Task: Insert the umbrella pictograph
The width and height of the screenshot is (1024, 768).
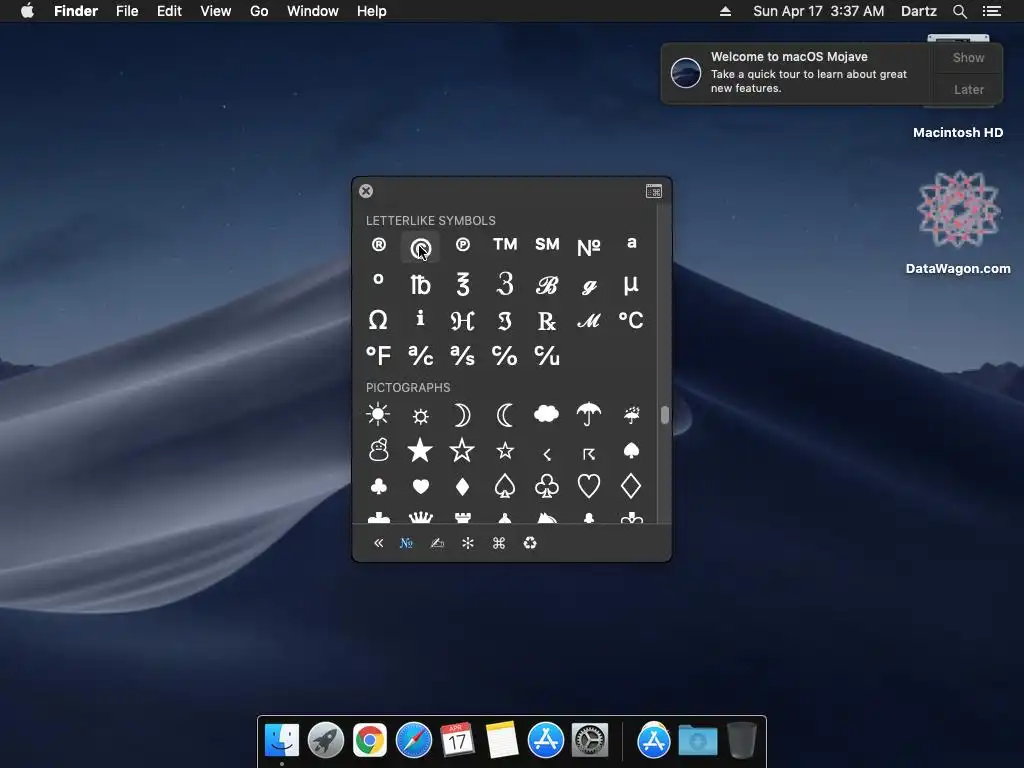Action: point(588,414)
